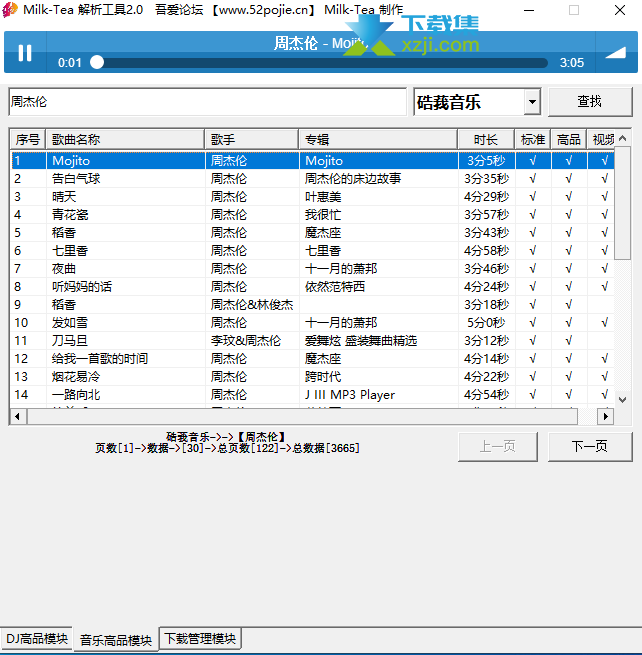642x655 pixels.
Task: Click the elapsed time 0:01 label
Action: 70,63
